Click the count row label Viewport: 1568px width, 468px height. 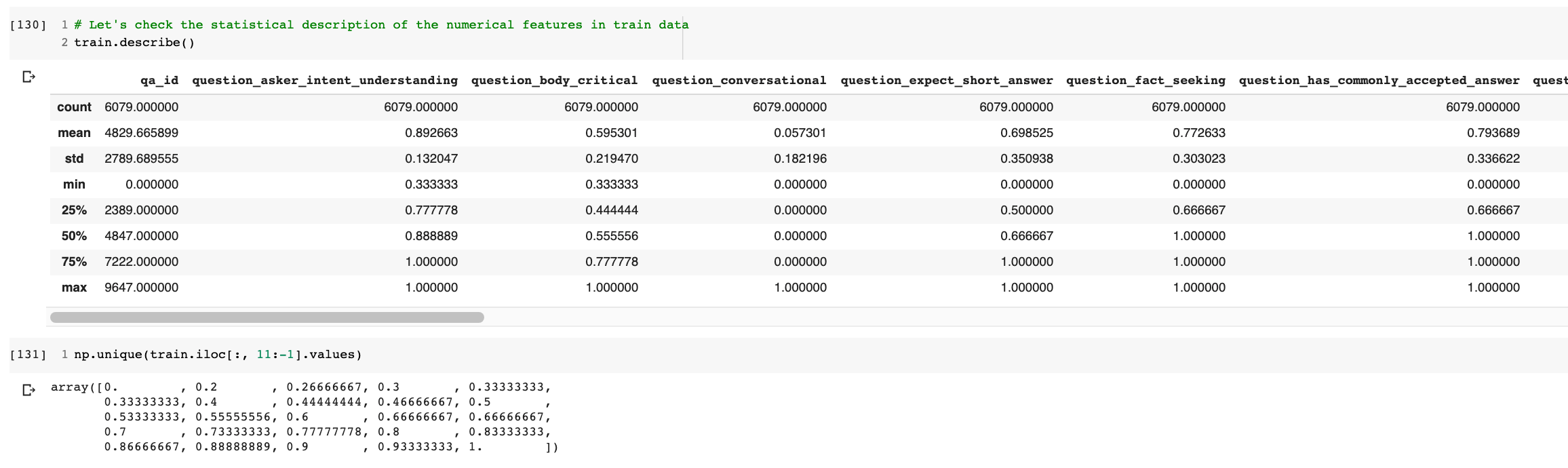[74, 107]
